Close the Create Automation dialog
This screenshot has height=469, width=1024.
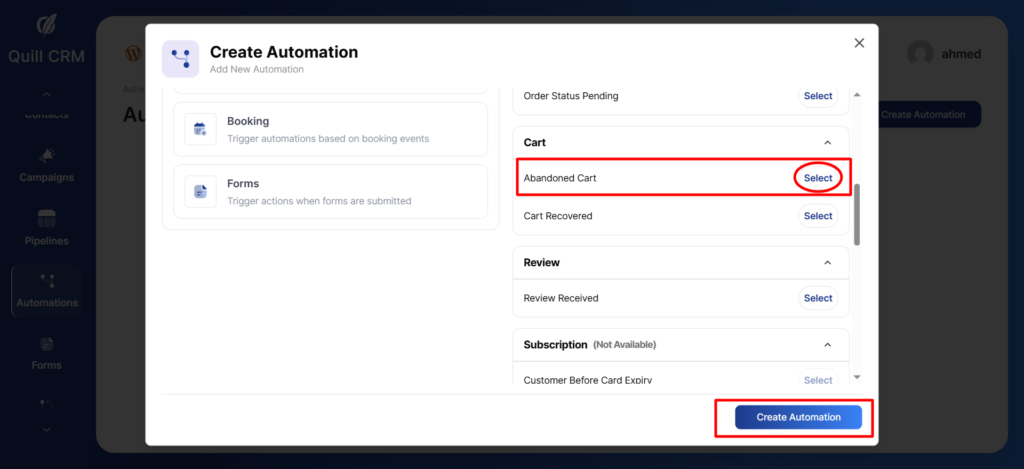859,43
